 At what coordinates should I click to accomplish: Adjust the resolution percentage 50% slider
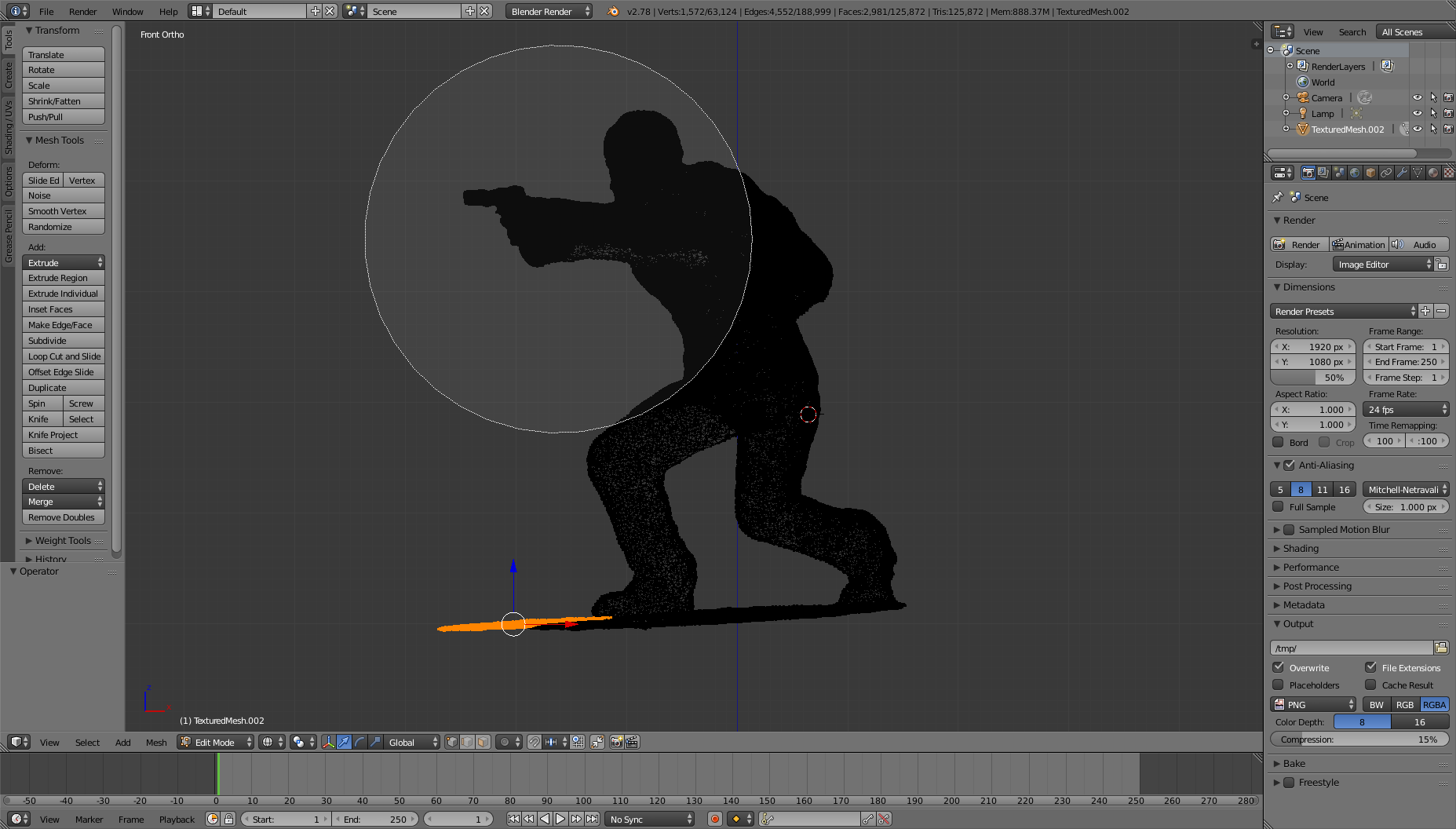1313,378
